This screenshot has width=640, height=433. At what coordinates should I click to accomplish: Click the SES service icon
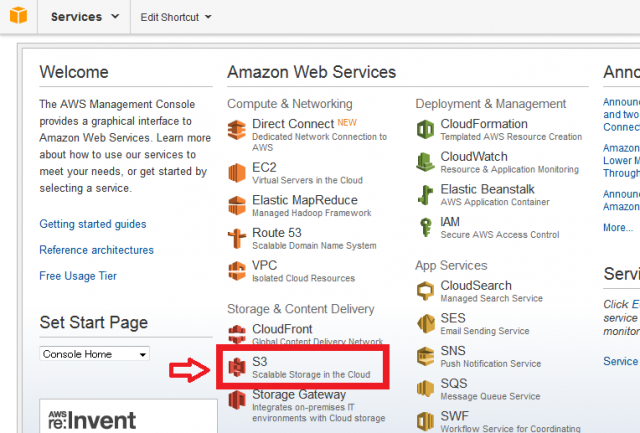tap(425, 324)
